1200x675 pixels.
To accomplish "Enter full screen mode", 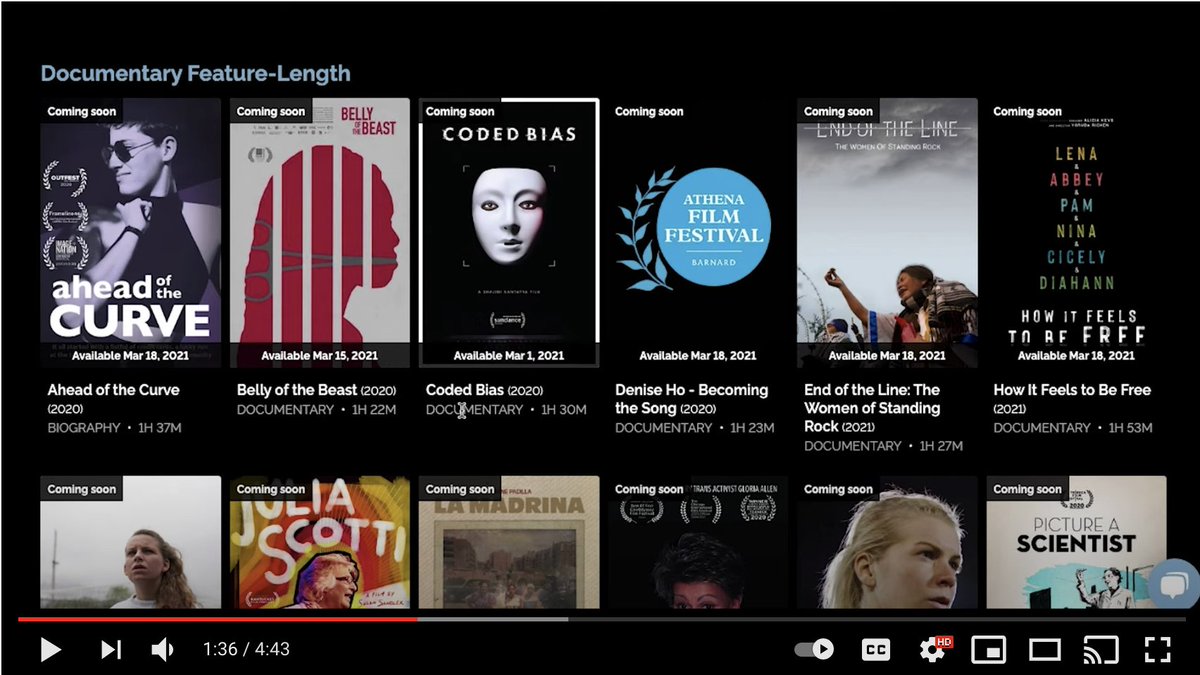I will 1157,650.
